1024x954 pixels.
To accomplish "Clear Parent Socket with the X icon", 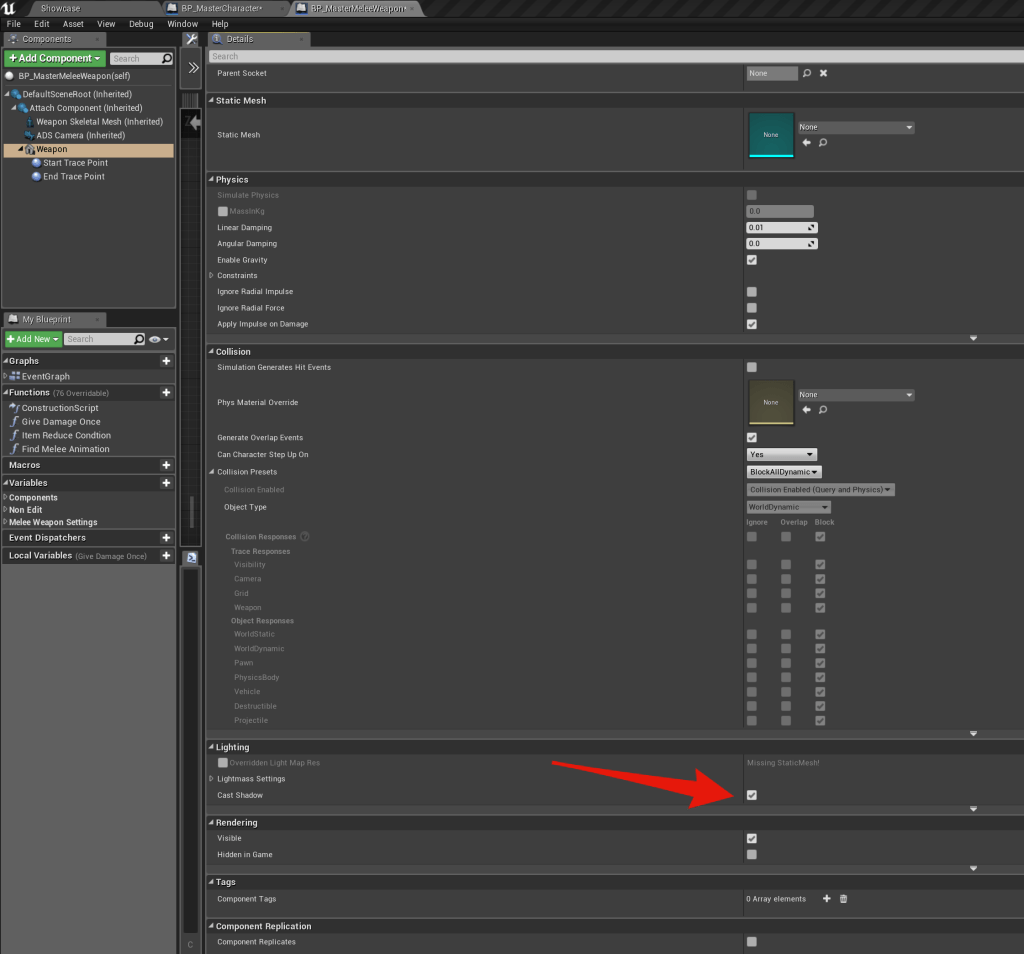I will 823,73.
